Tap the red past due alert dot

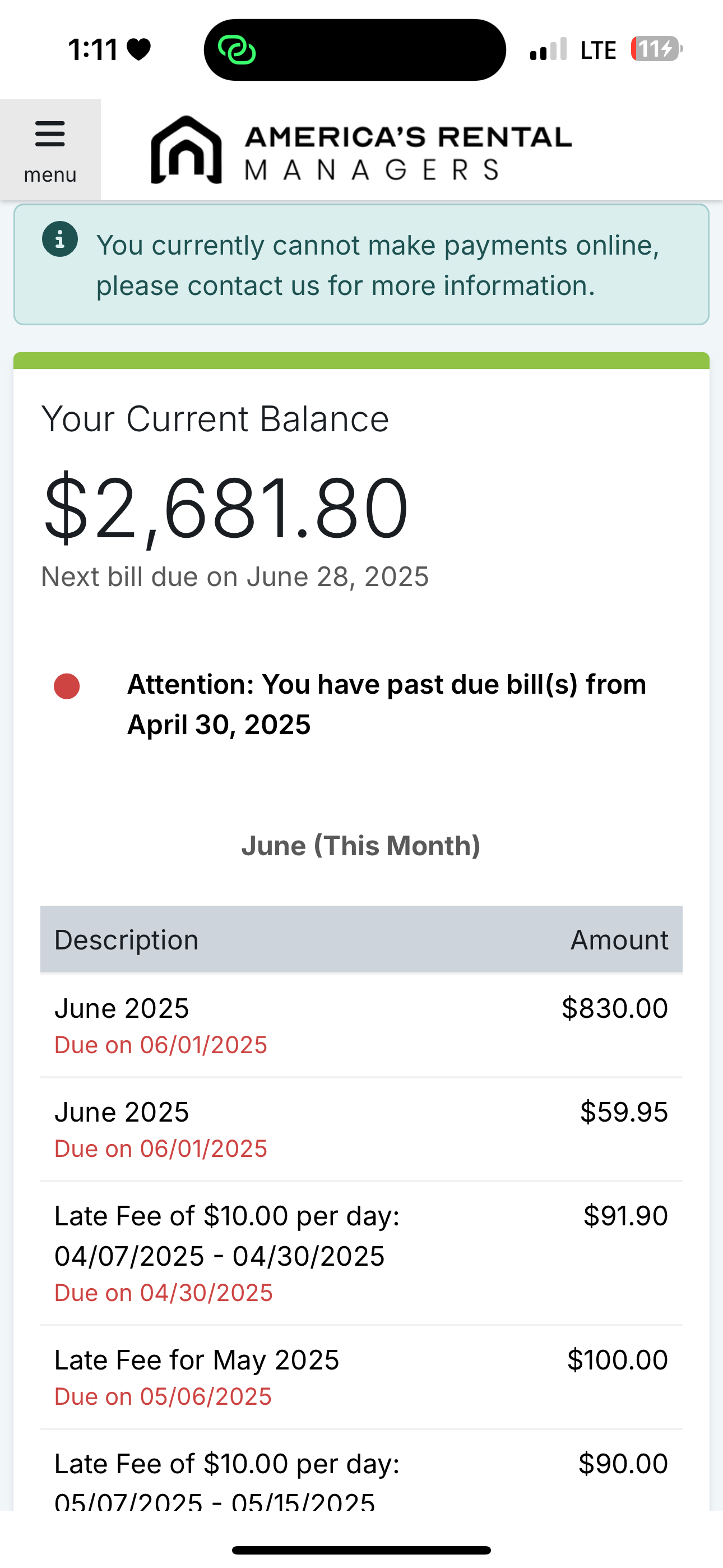(x=67, y=686)
